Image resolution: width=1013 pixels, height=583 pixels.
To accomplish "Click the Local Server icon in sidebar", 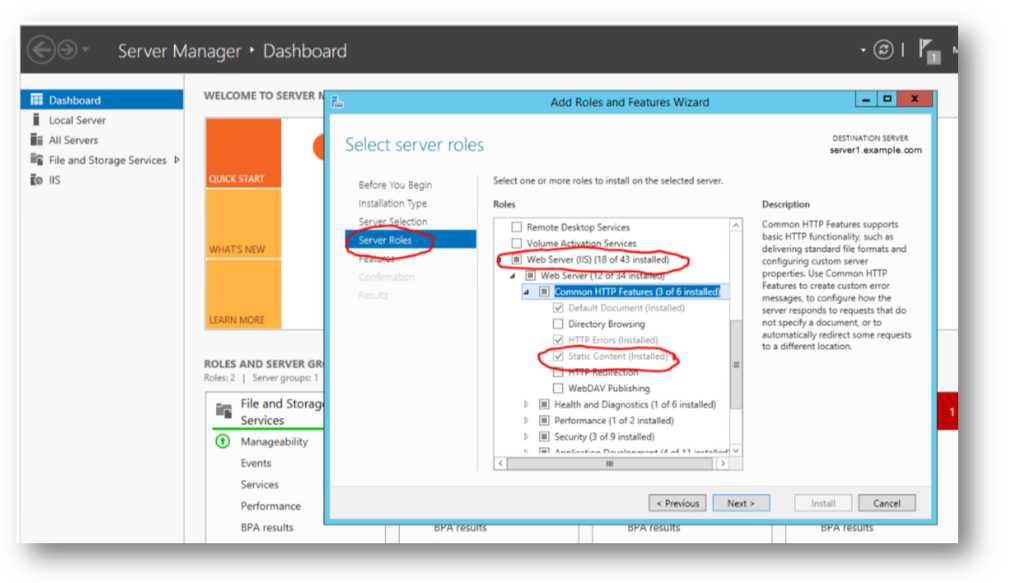I will click(36, 120).
